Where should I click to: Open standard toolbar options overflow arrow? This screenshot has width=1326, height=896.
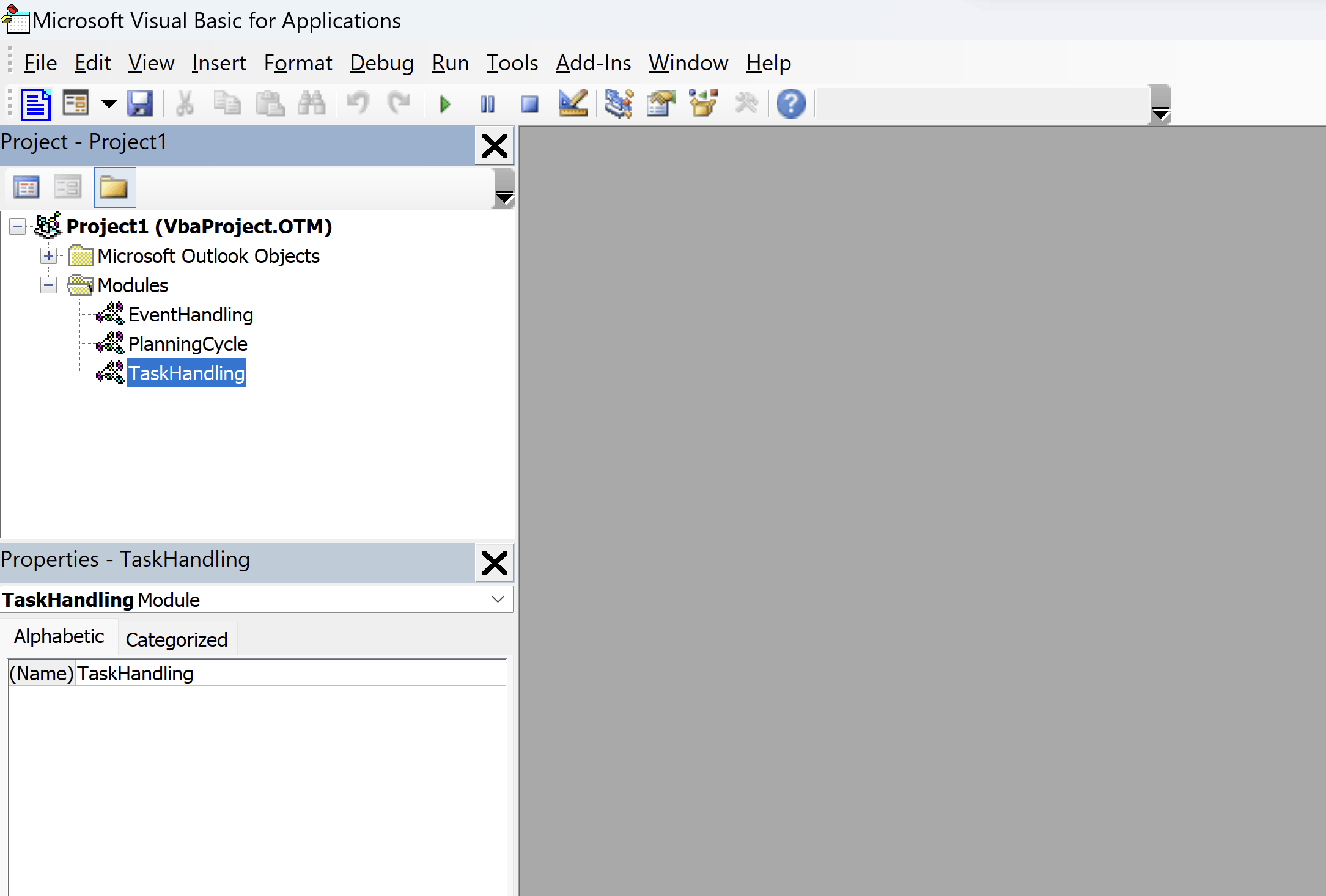pyautogui.click(x=1160, y=105)
